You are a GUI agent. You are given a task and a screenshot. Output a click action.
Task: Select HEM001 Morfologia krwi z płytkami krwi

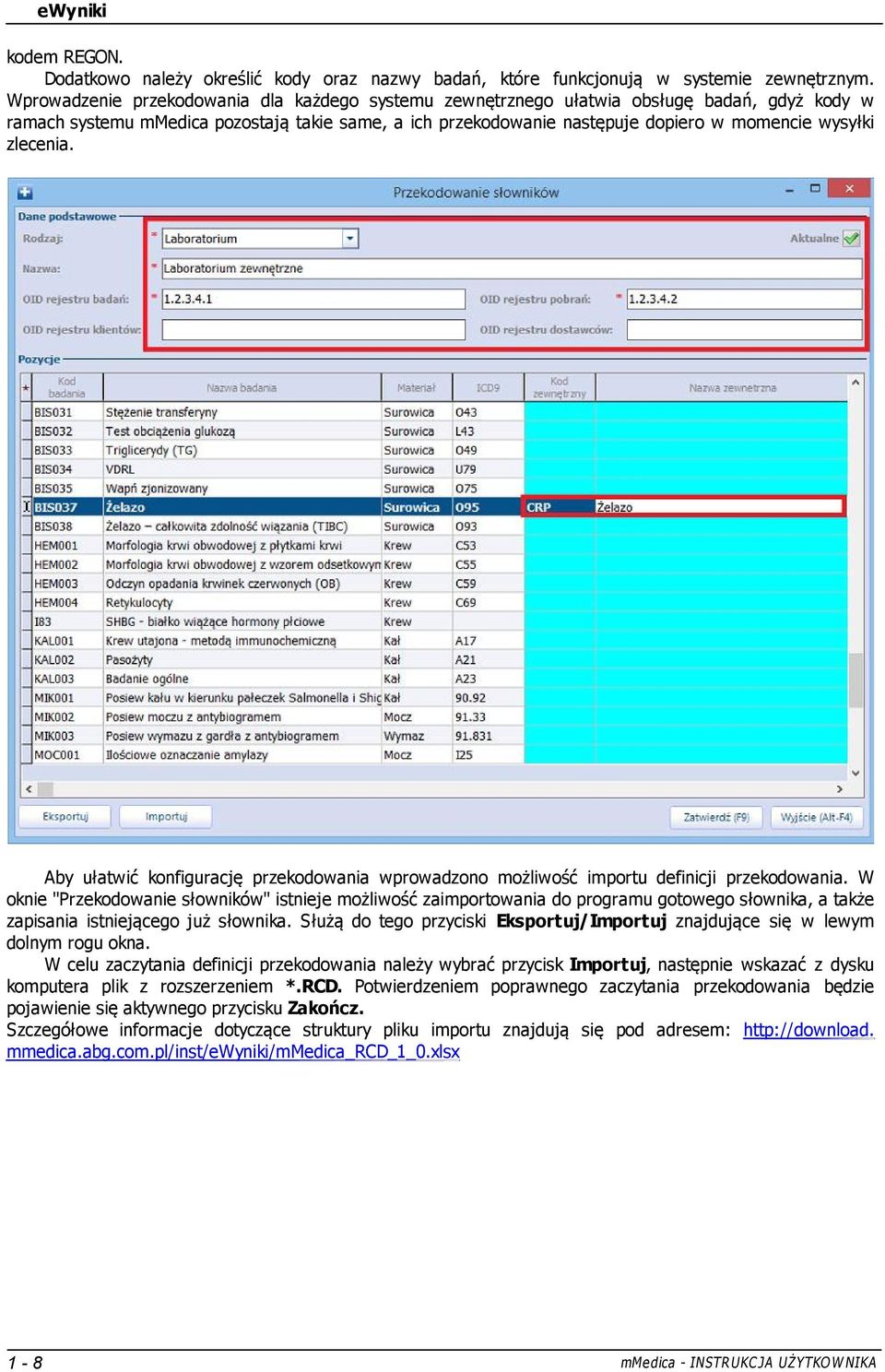(434, 546)
